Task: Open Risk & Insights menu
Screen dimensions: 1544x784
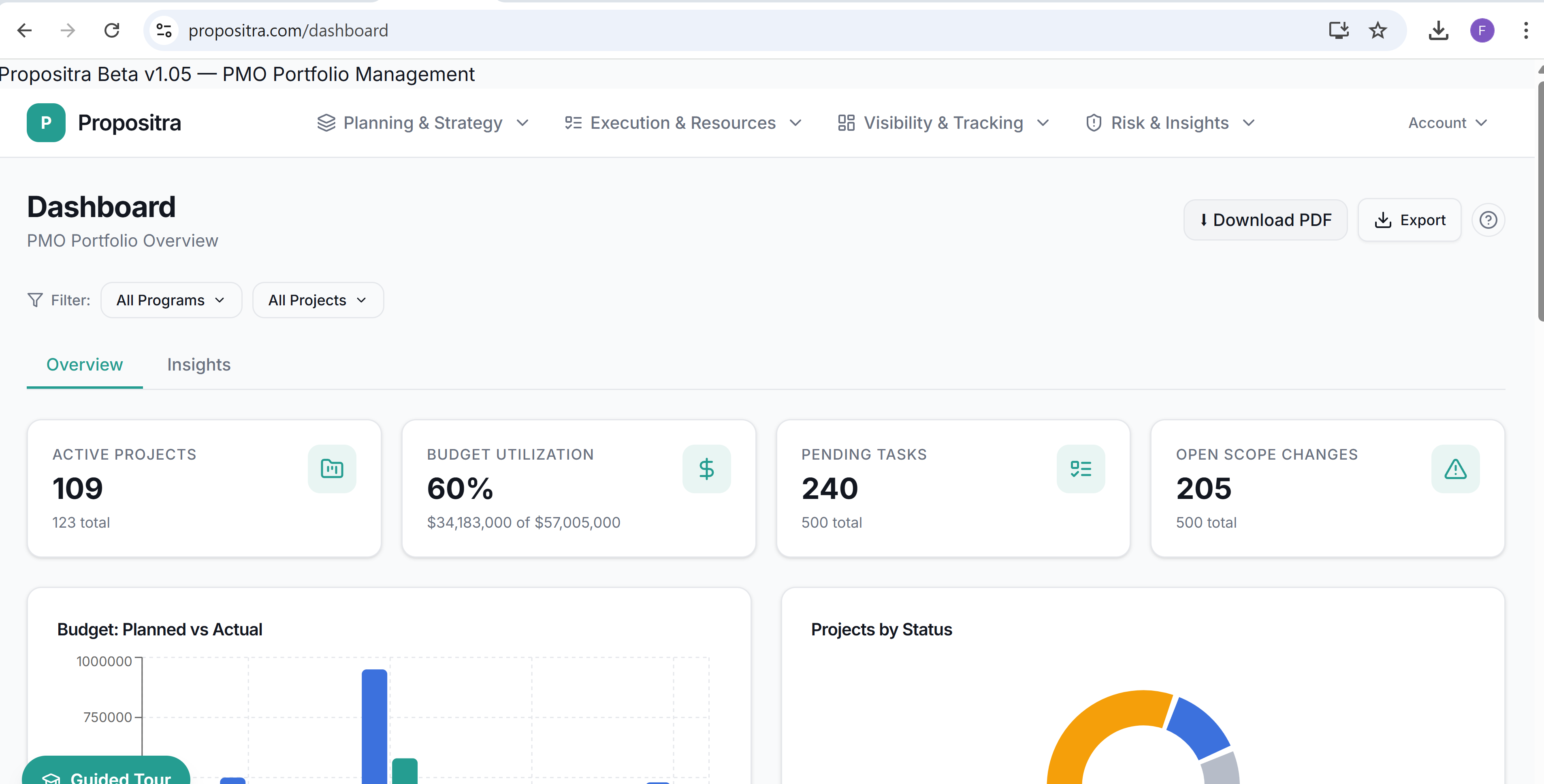Action: pyautogui.click(x=1170, y=123)
